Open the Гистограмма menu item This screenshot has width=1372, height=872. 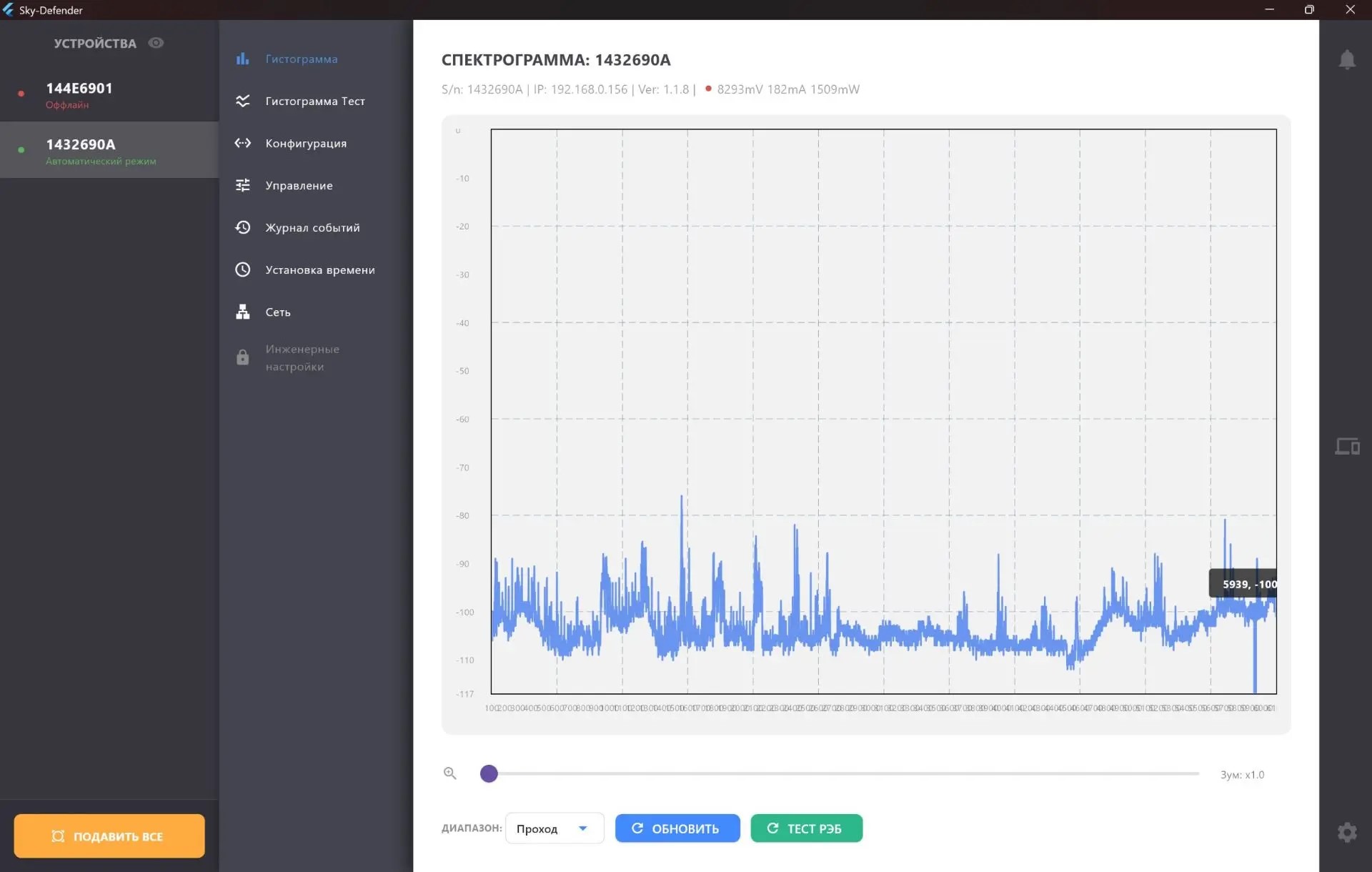pos(316,59)
